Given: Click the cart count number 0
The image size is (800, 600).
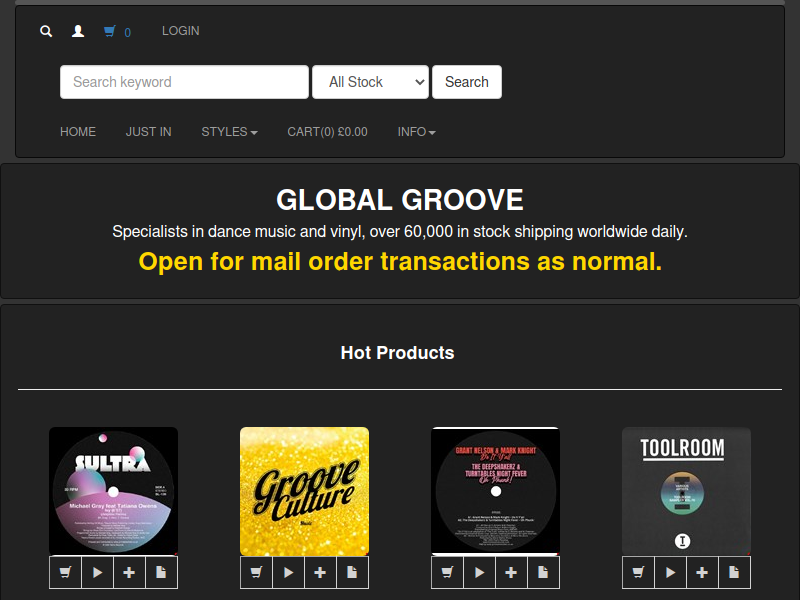Looking at the screenshot, I should pos(128,33).
